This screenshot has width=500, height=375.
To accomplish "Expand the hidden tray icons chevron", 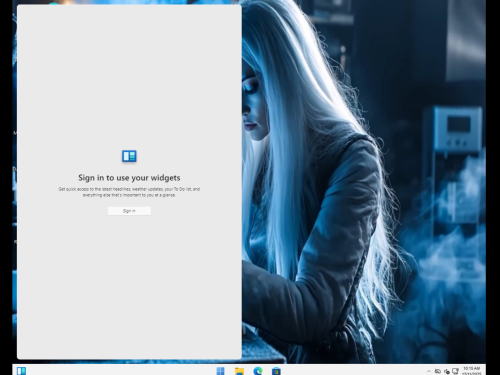I will (429, 371).
